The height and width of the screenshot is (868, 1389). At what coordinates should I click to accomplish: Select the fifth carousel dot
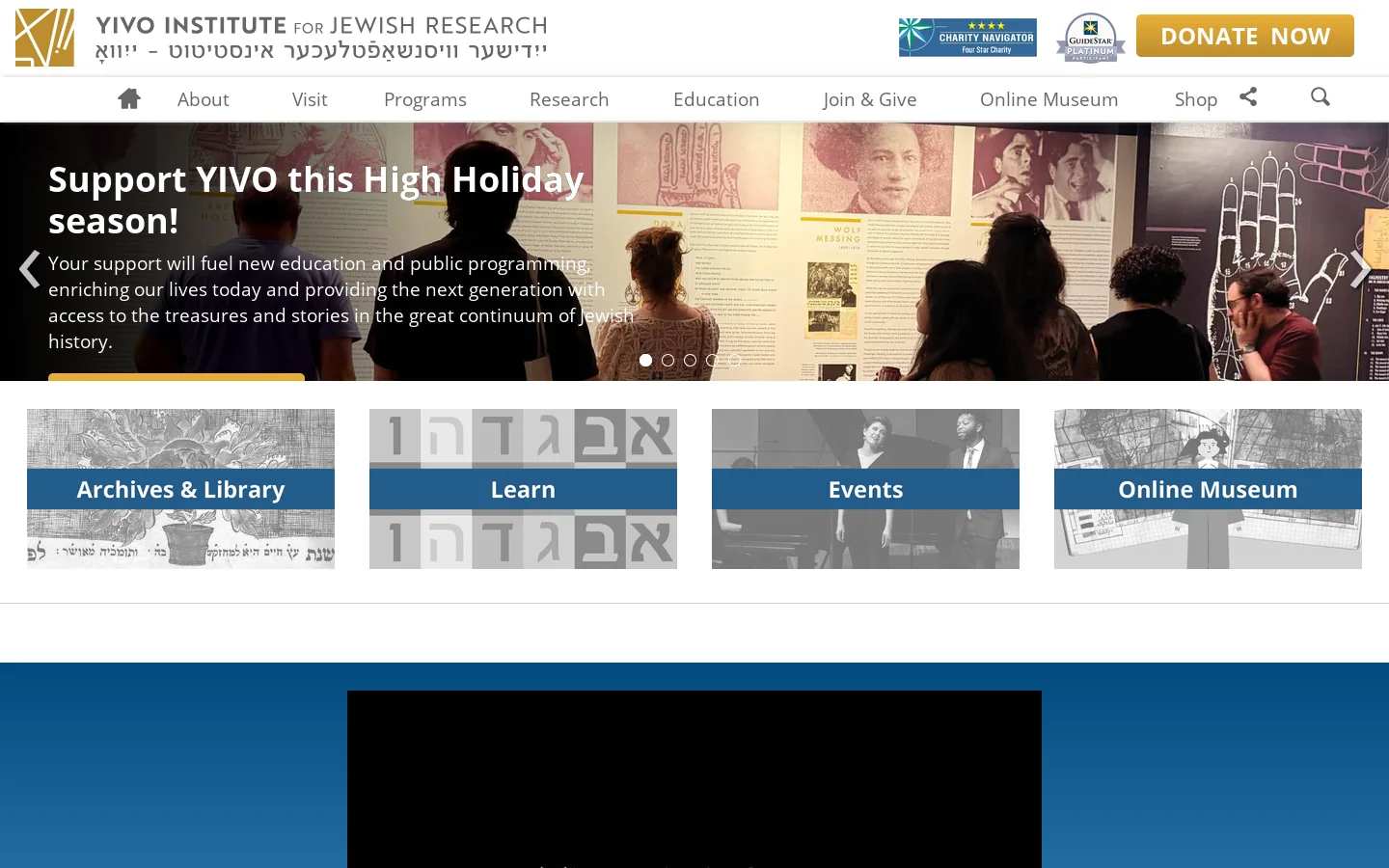click(734, 360)
